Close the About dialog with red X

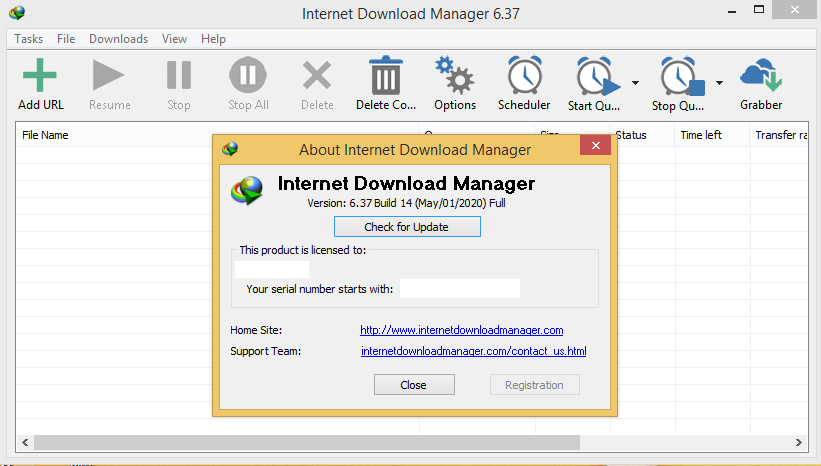tap(595, 146)
